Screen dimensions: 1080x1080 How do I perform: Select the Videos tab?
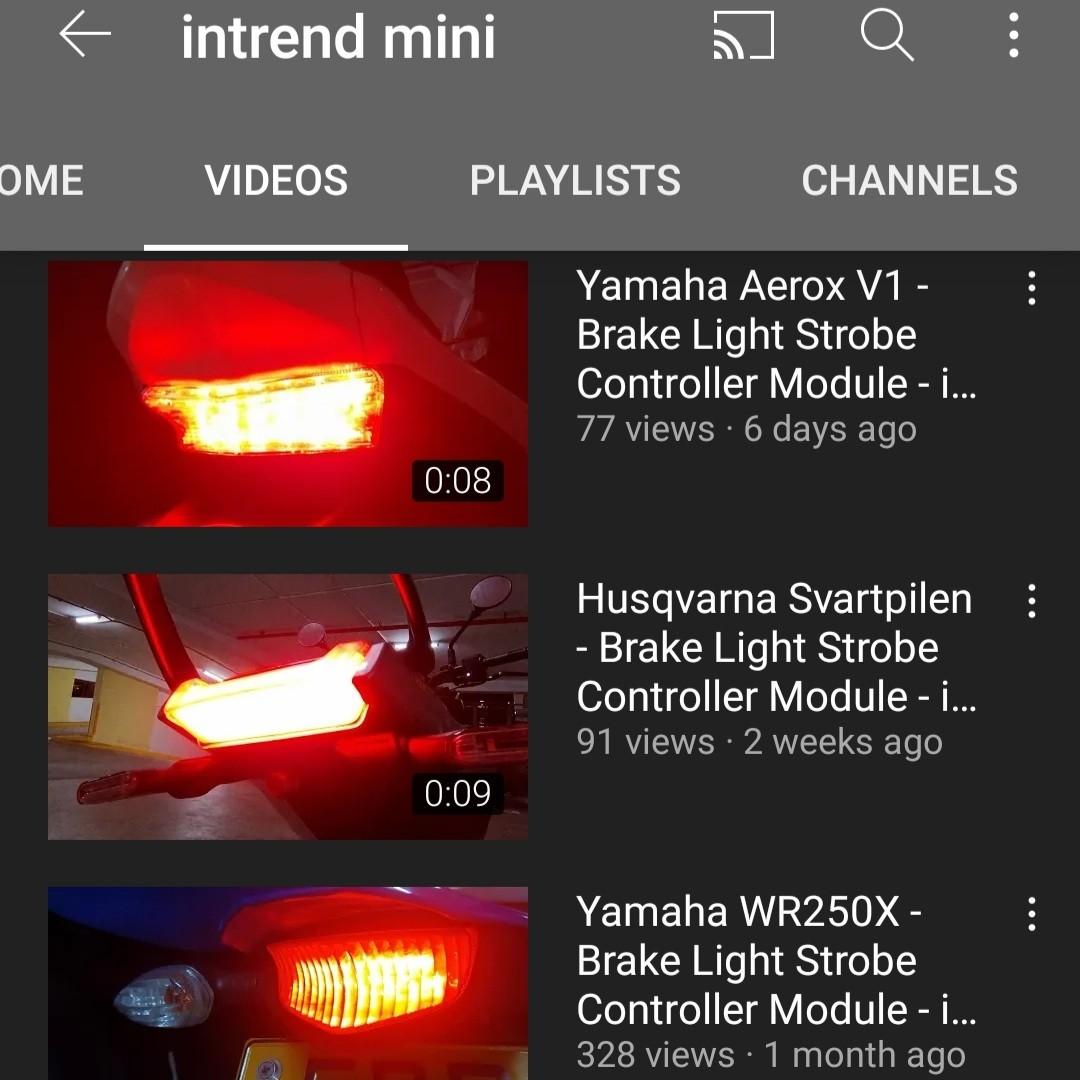pyautogui.click(x=276, y=180)
